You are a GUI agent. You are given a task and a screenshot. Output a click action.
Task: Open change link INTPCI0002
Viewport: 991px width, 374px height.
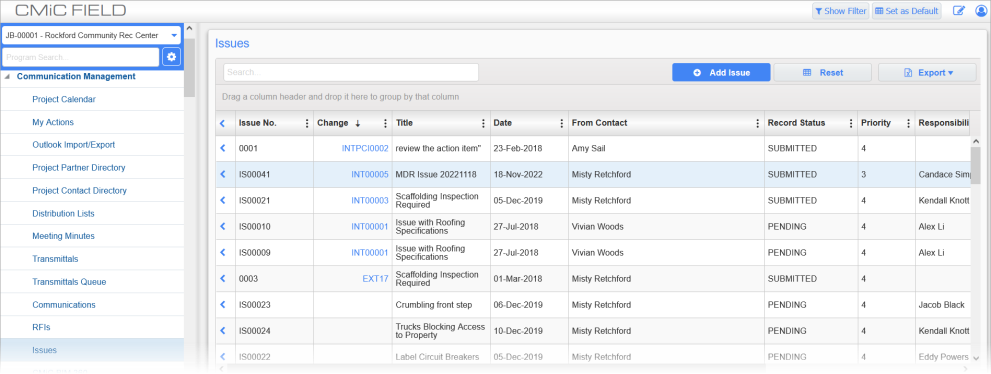pos(365,148)
